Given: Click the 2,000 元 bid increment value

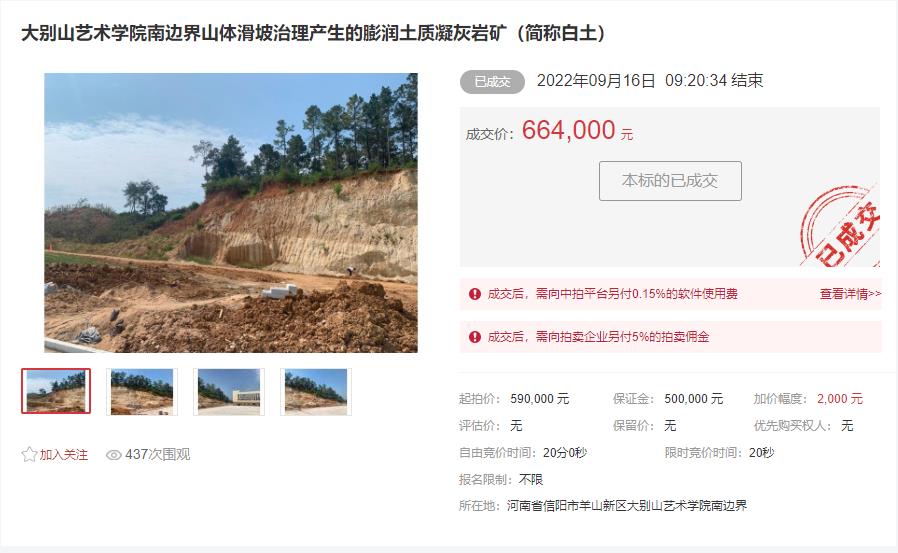Looking at the screenshot, I should pos(840,399).
